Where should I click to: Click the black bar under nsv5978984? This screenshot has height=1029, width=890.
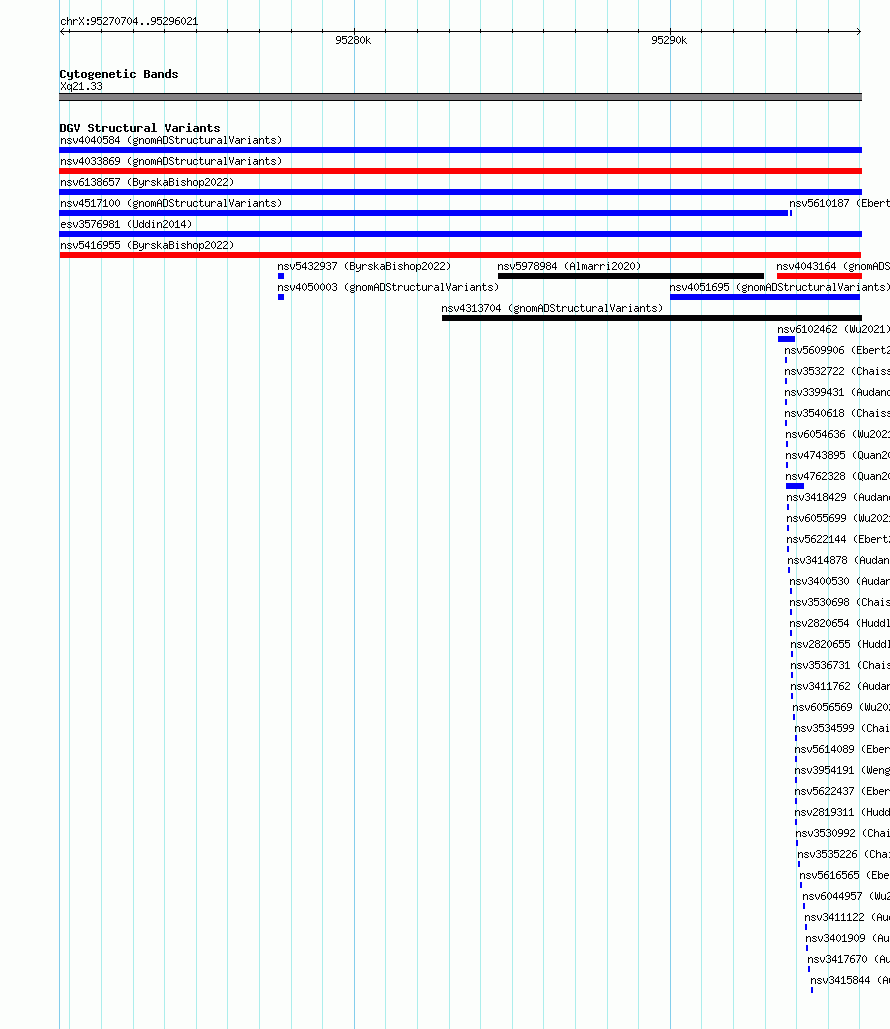point(631,276)
